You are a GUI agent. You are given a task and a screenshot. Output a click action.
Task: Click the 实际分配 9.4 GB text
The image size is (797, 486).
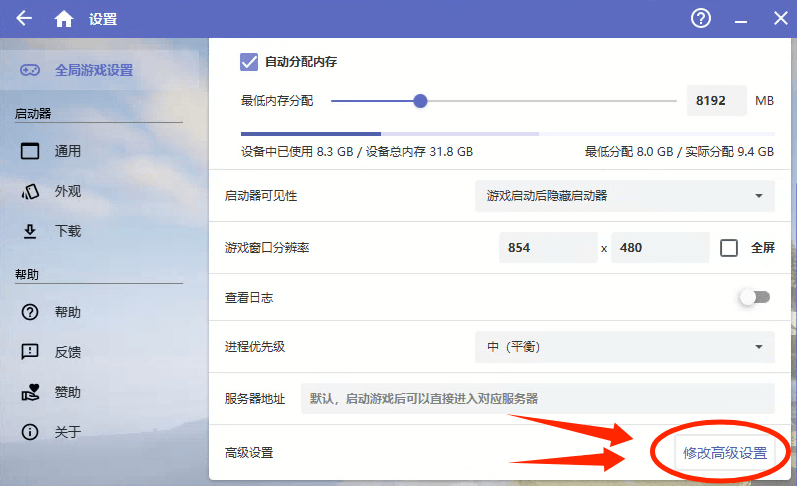pos(729,151)
